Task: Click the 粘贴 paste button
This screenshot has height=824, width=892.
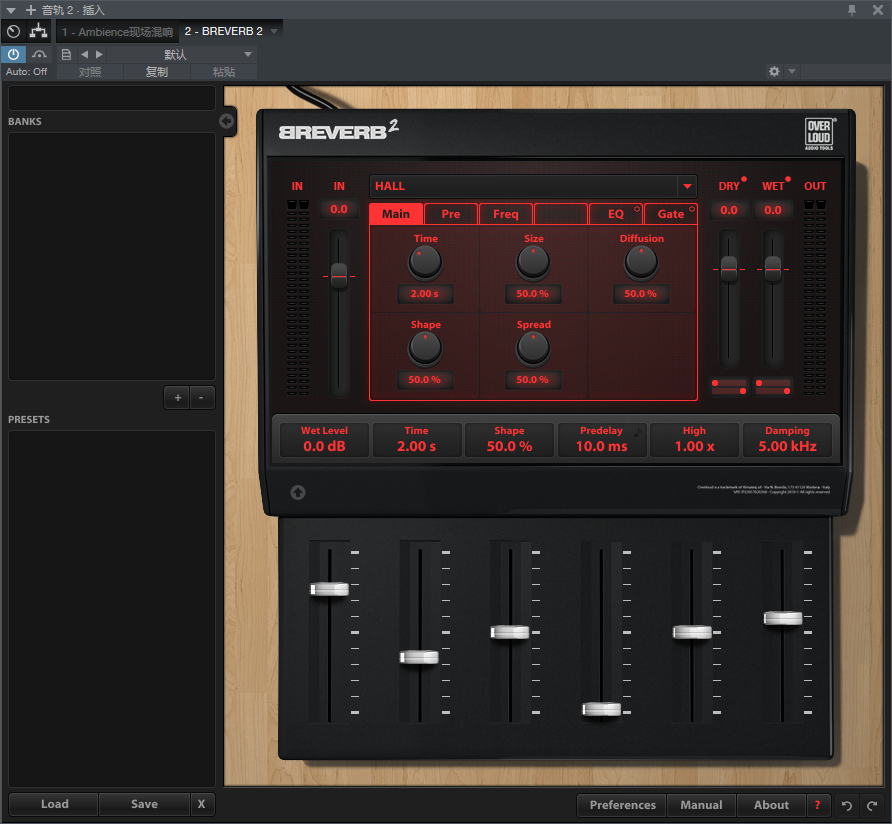Action: (224, 72)
